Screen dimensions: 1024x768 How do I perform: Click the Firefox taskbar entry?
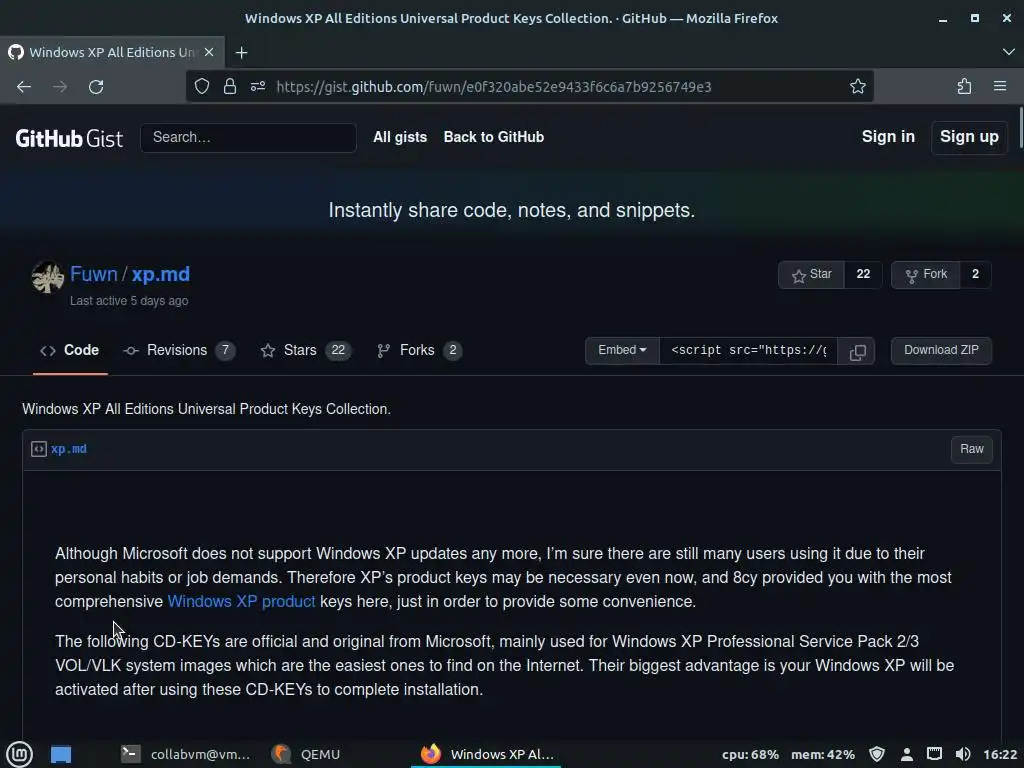tap(487, 754)
